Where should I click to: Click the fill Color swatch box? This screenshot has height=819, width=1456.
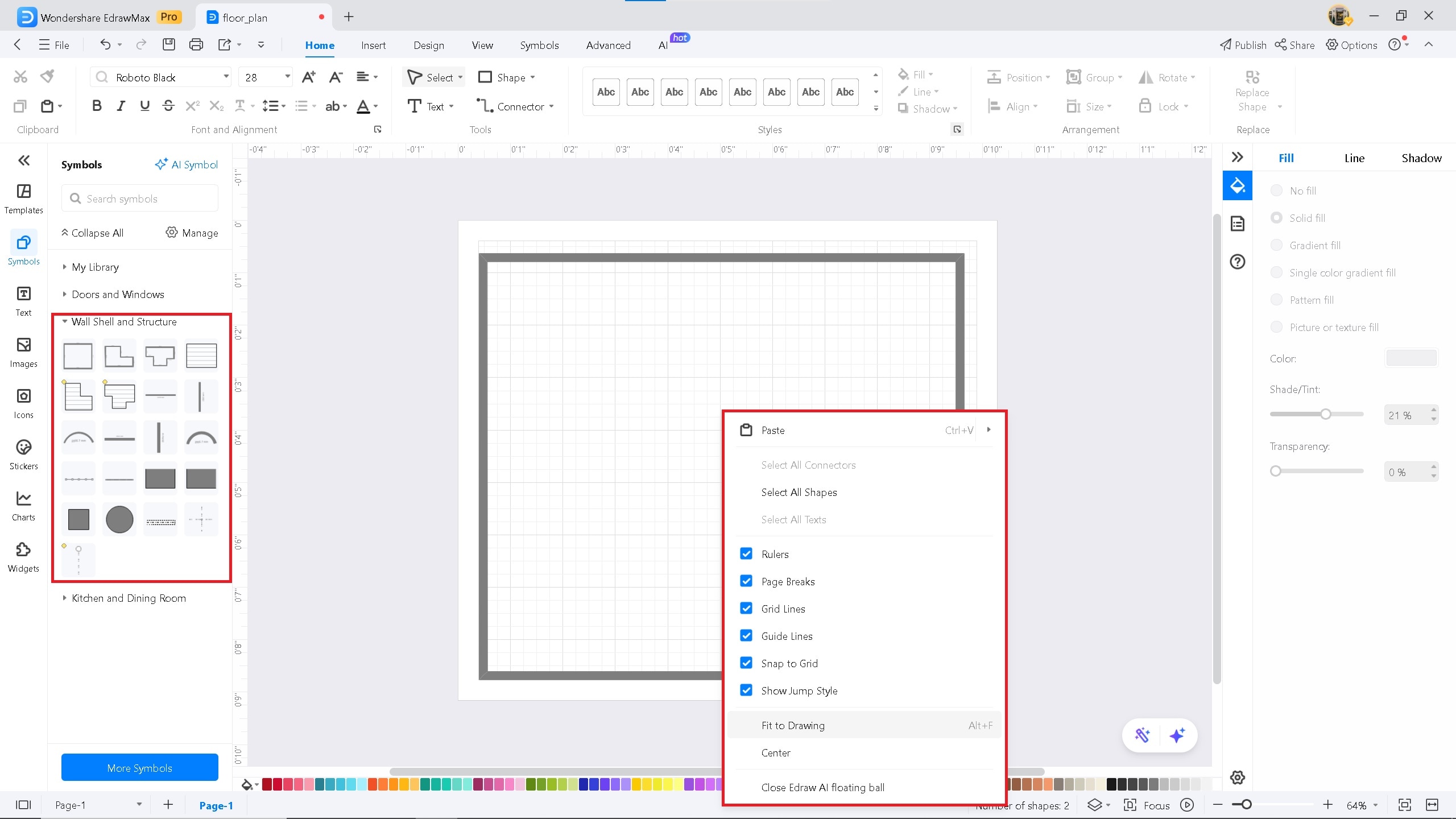click(1412, 358)
